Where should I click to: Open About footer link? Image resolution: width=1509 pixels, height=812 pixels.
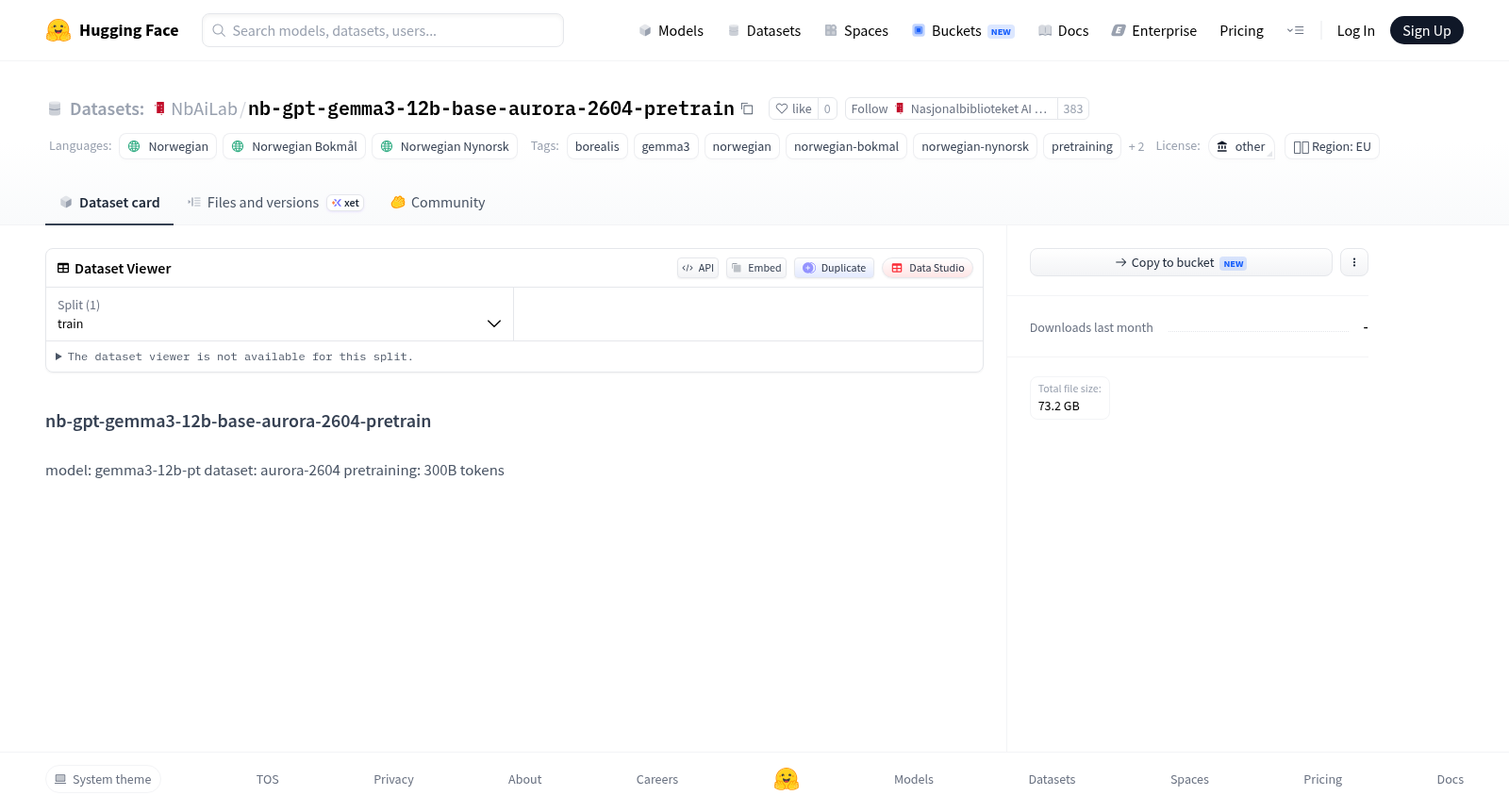pos(524,779)
